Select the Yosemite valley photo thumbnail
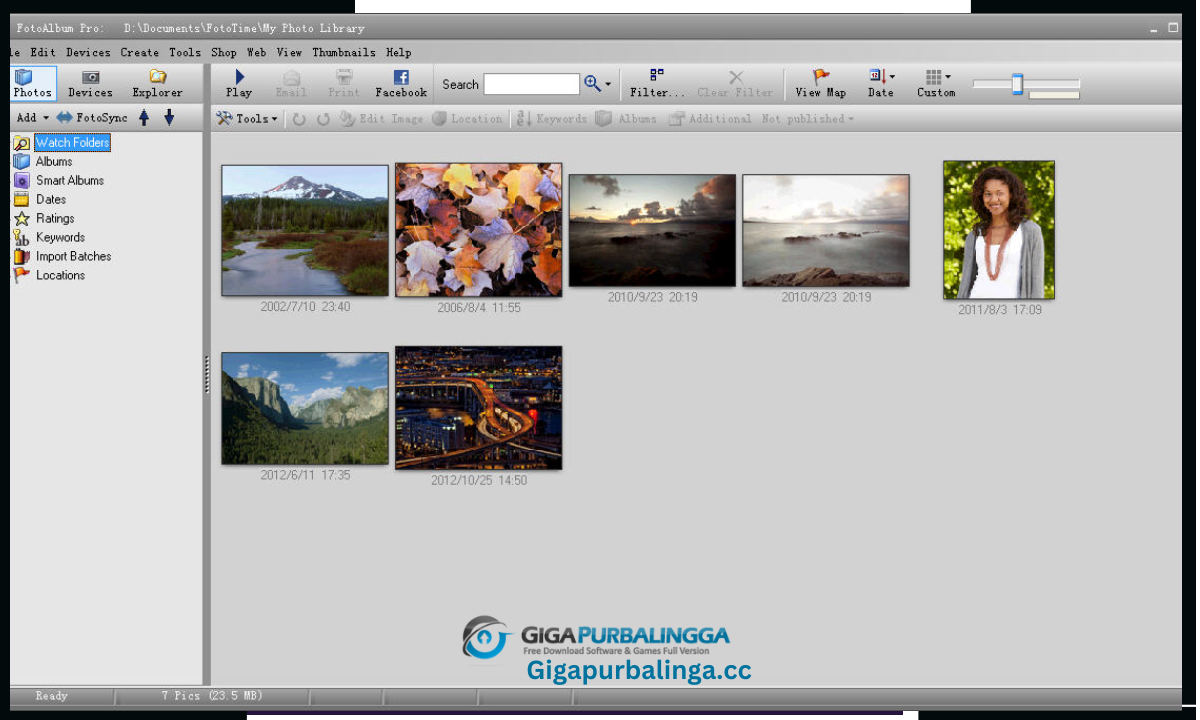The width and height of the screenshot is (1200, 720). [305, 408]
